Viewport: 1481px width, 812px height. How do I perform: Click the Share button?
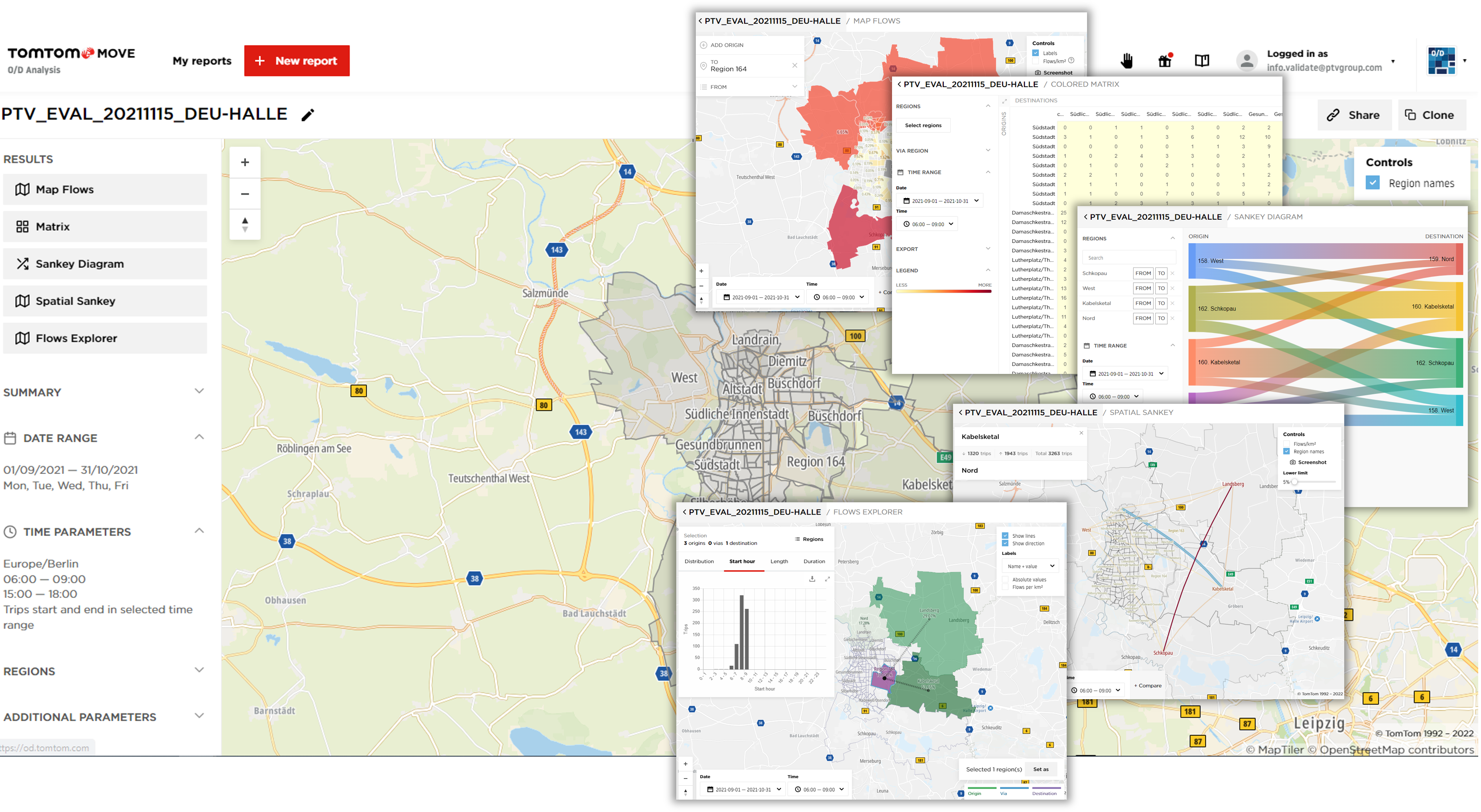(1354, 115)
